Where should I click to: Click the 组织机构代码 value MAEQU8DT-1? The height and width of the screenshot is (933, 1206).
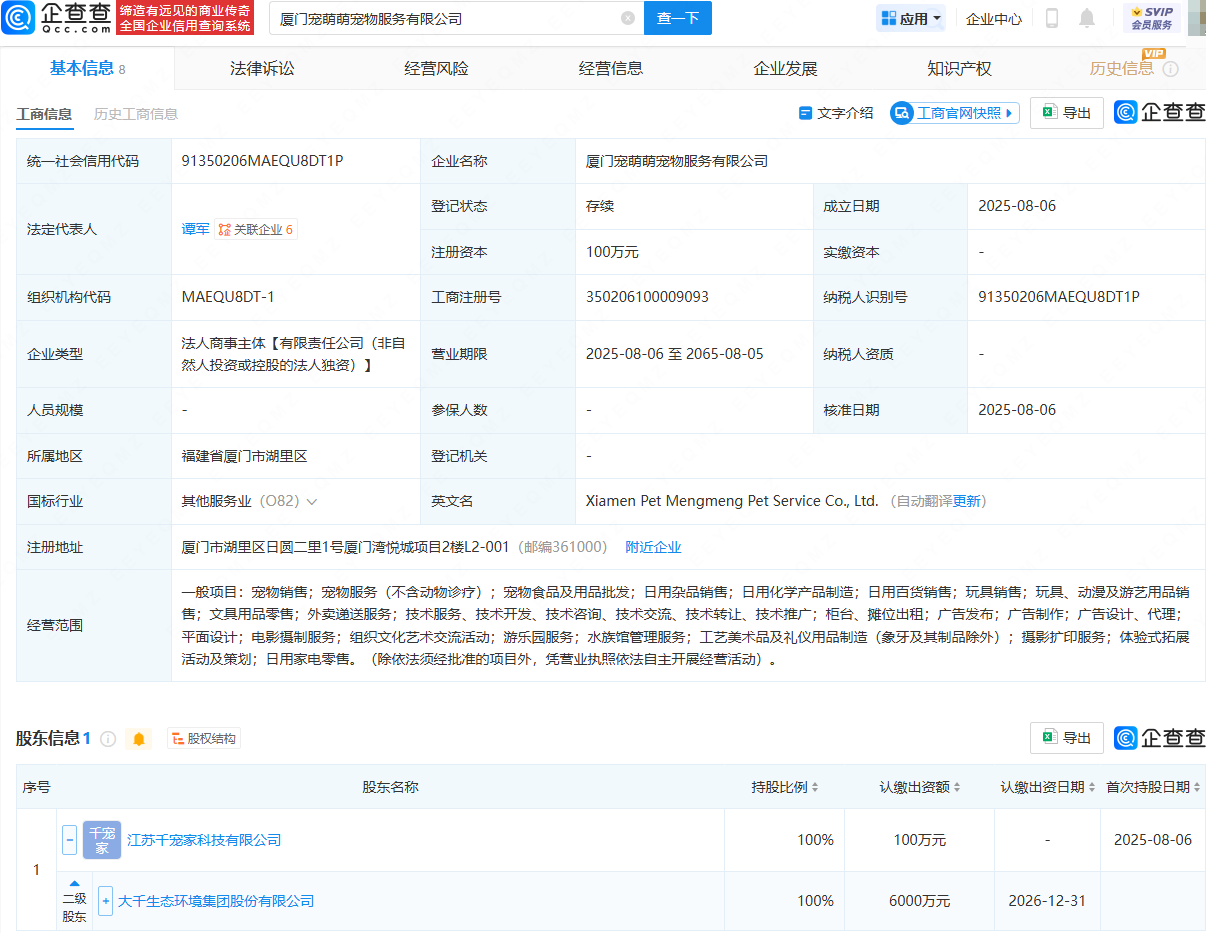tap(228, 297)
